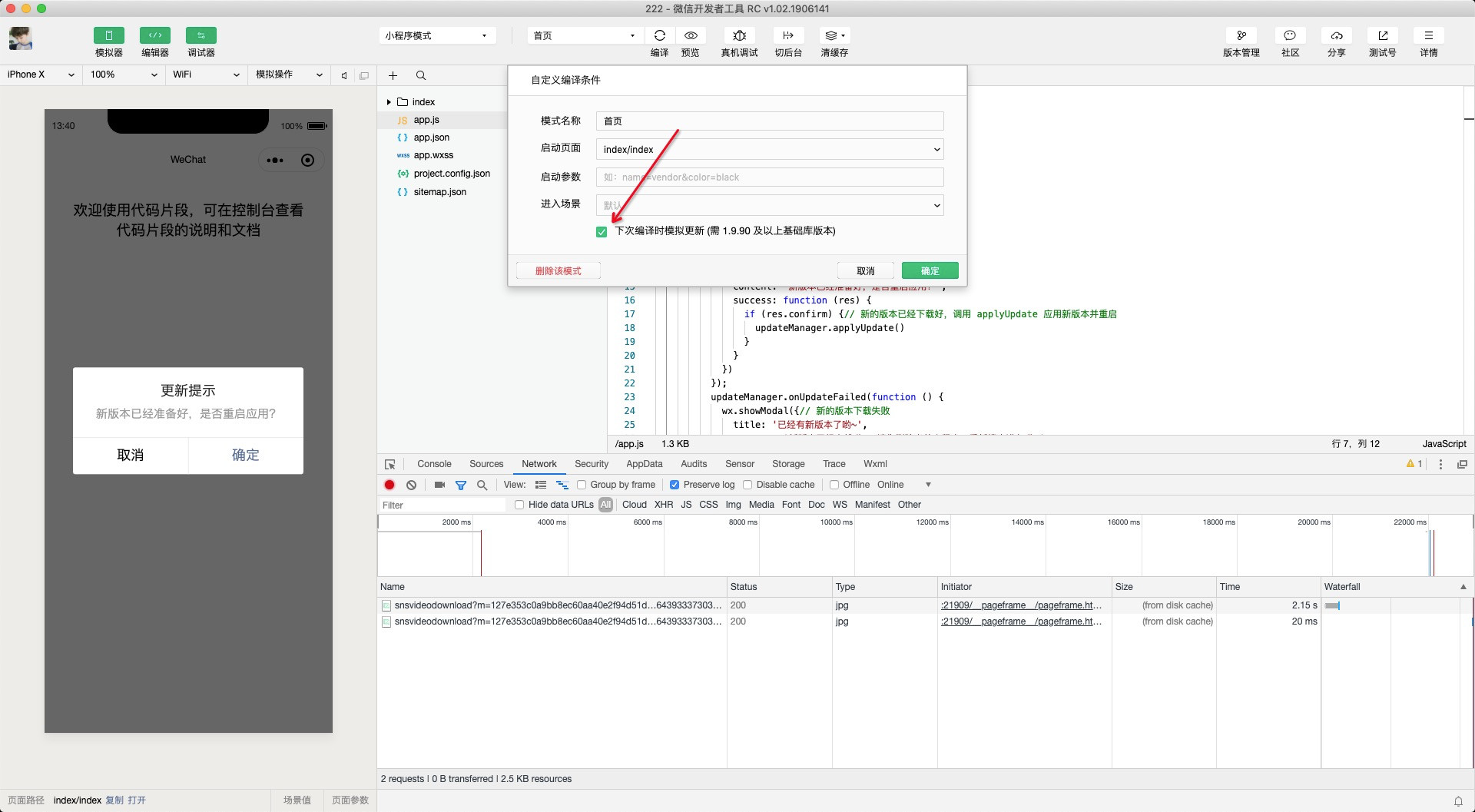This screenshot has height=812, width=1475.
Task: Click the red record network log button
Action: click(389, 485)
